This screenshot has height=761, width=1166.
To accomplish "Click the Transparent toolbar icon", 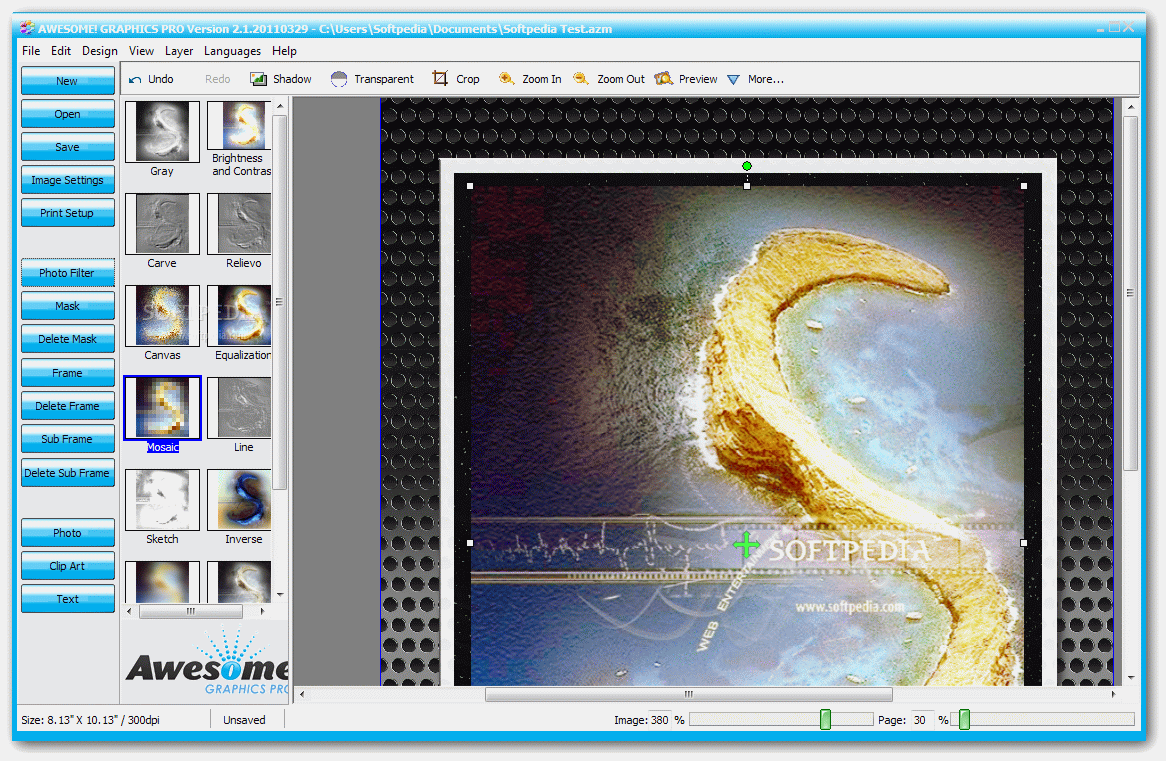I will tap(339, 79).
